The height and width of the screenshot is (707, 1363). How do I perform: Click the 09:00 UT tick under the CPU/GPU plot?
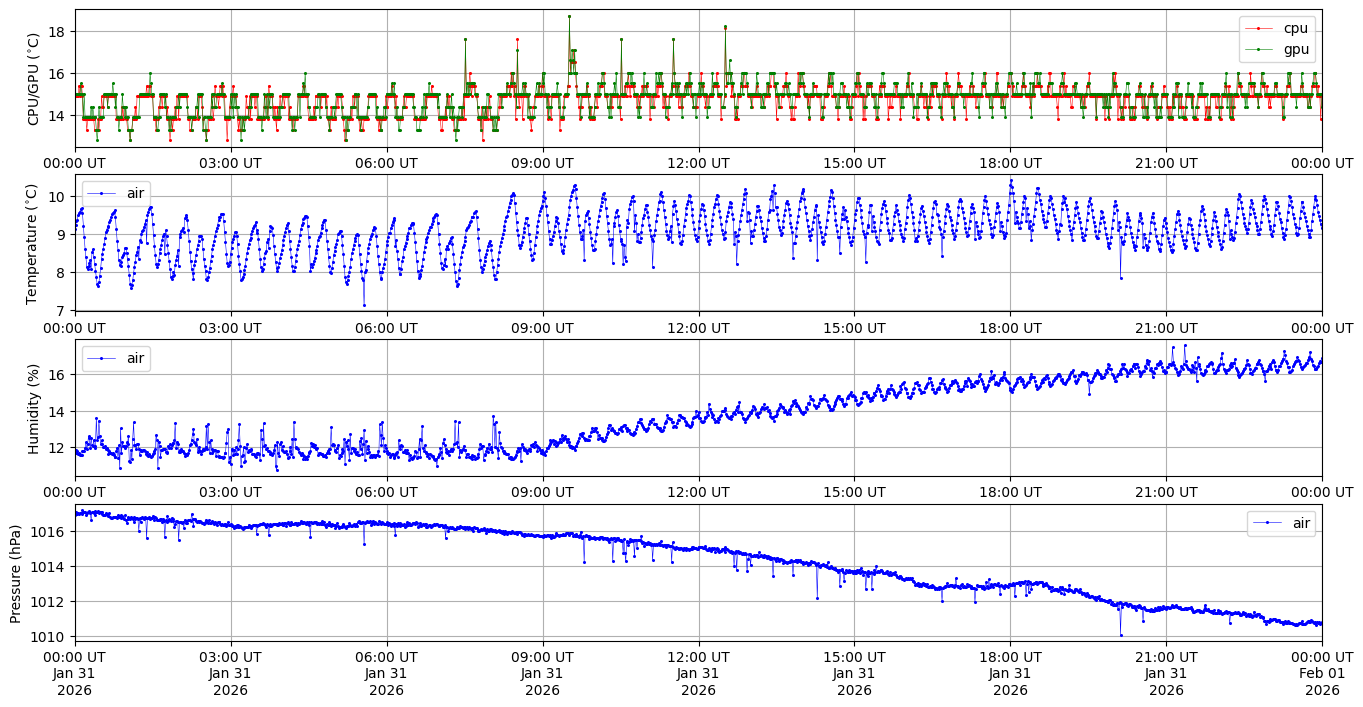click(542, 163)
